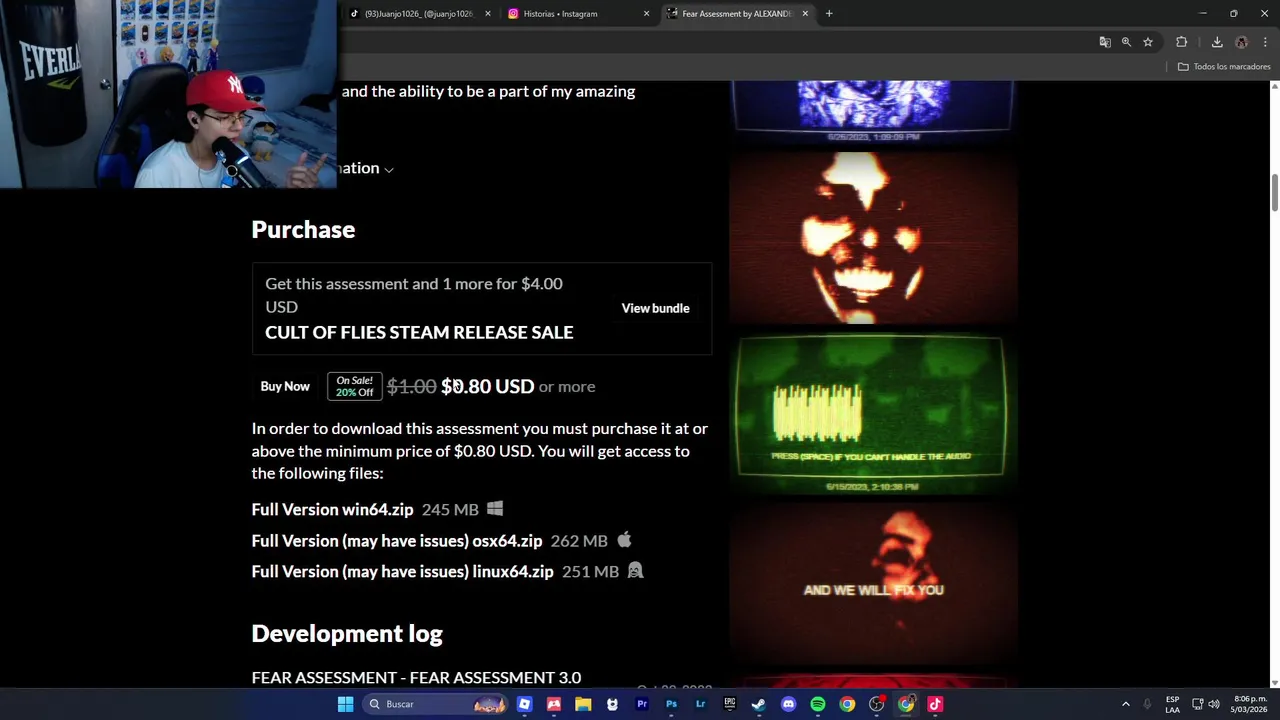Open Adobe Lightroom from taskbar
The image size is (1280, 720).
click(700, 704)
